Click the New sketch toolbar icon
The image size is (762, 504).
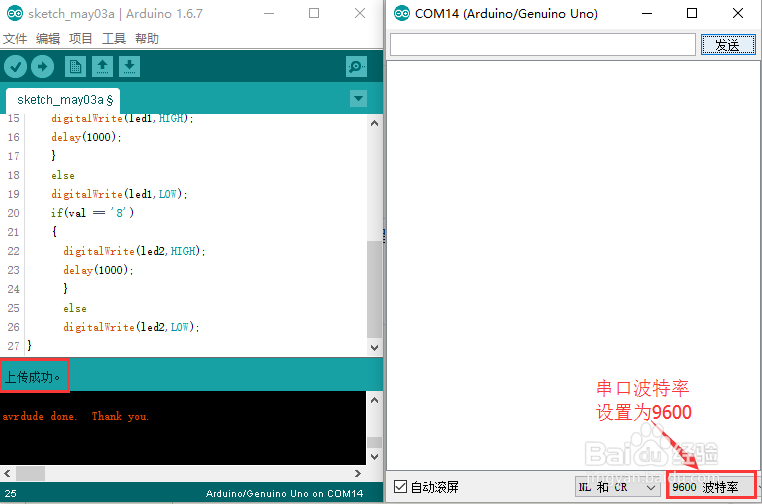click(75, 67)
